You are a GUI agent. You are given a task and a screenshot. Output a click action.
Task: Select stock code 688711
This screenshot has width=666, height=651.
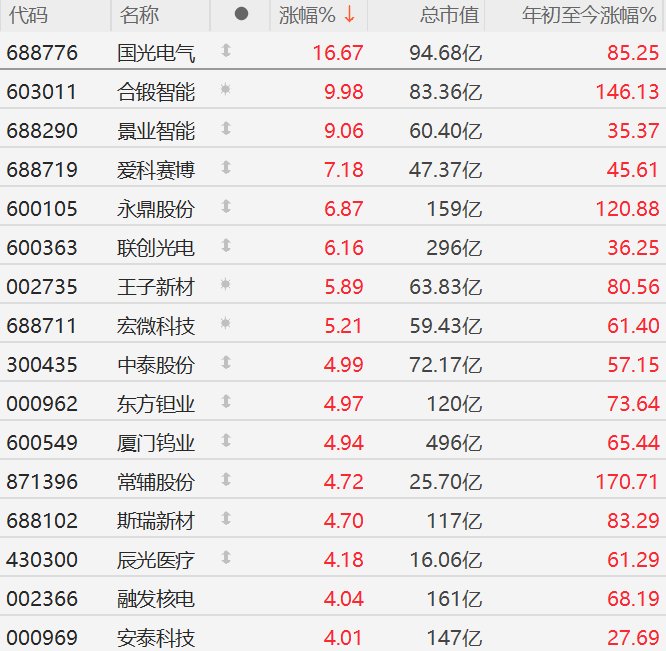coord(42,326)
